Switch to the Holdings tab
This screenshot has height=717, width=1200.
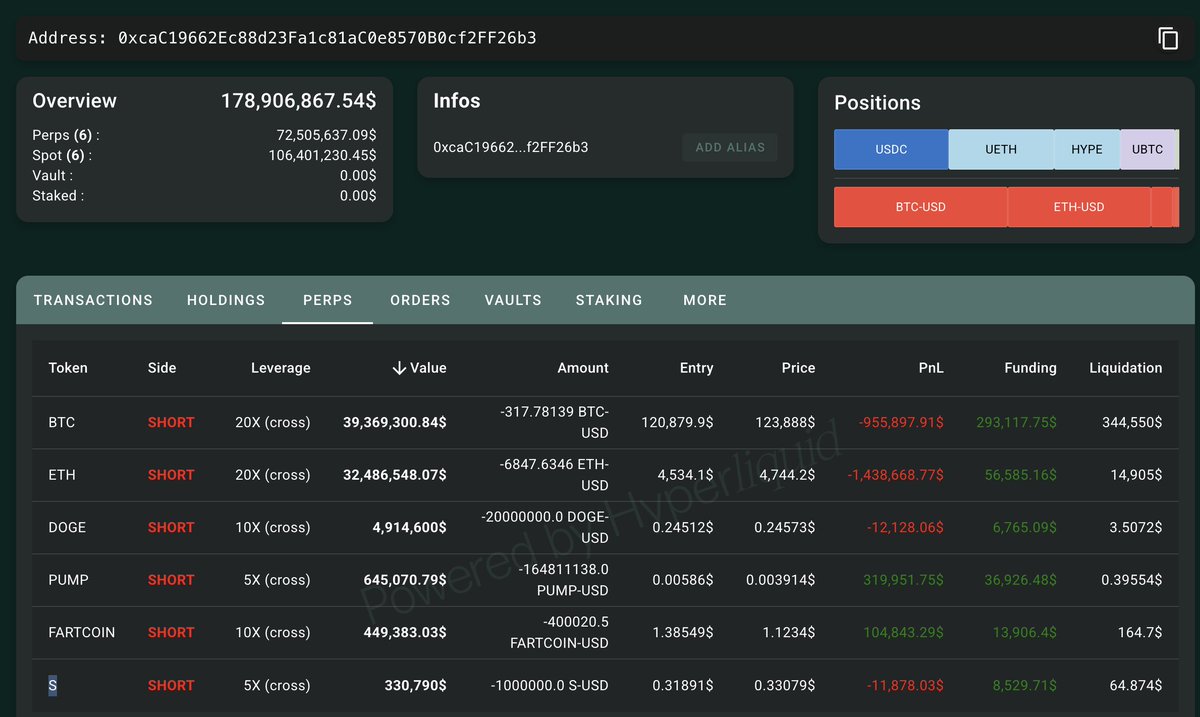click(x=226, y=300)
